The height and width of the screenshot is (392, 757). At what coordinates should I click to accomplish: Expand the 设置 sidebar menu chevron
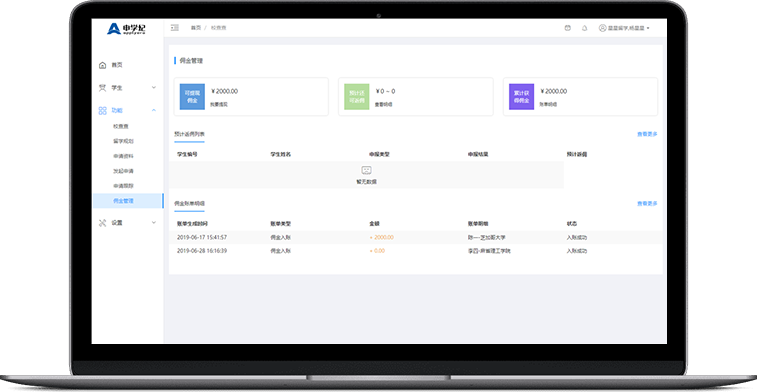tap(154, 223)
